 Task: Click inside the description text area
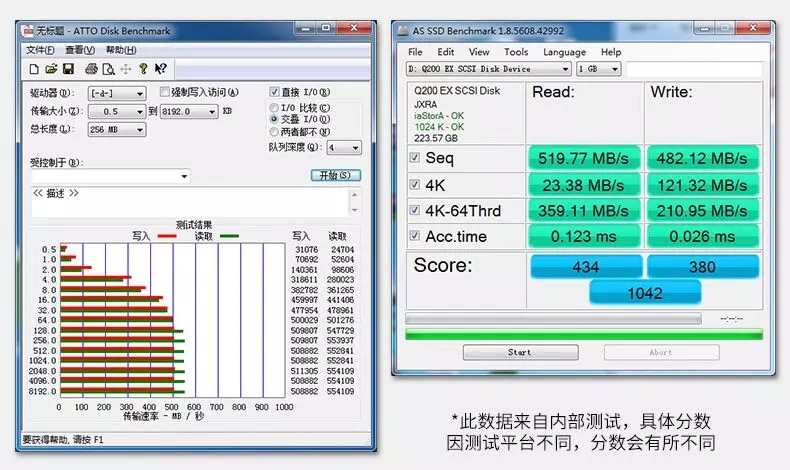click(190, 202)
